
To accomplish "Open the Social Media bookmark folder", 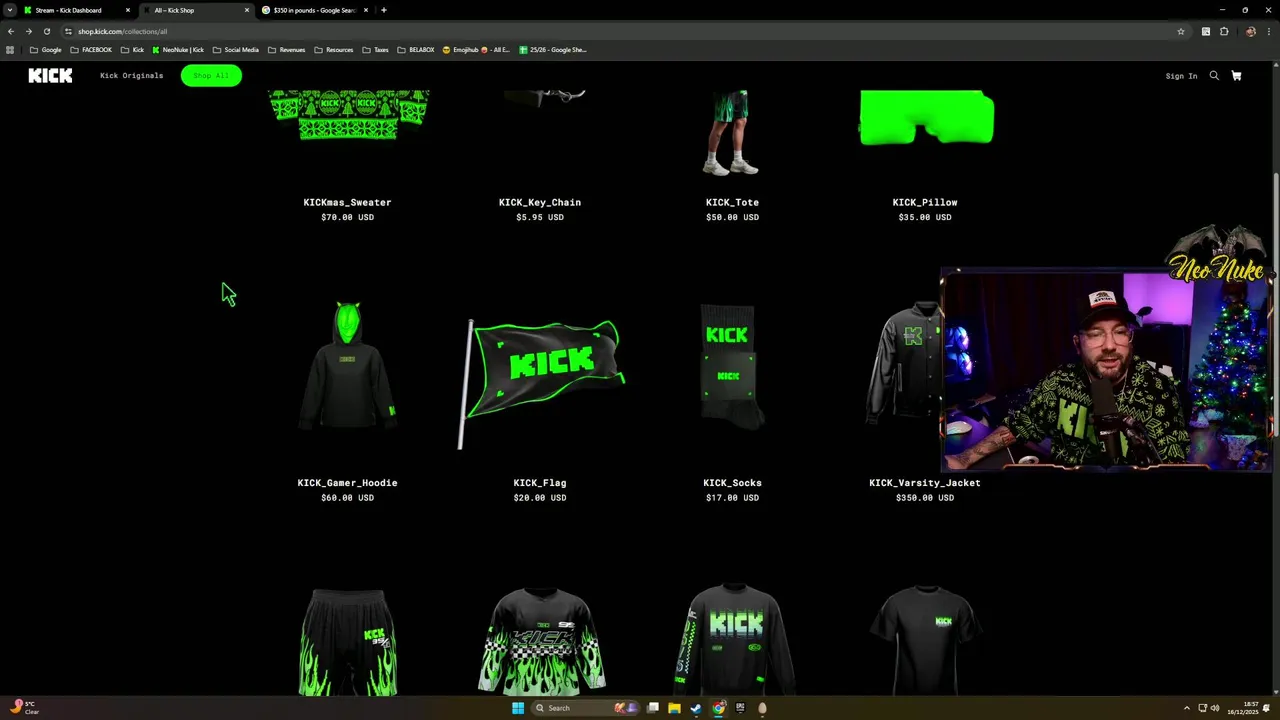I will (x=236, y=50).
